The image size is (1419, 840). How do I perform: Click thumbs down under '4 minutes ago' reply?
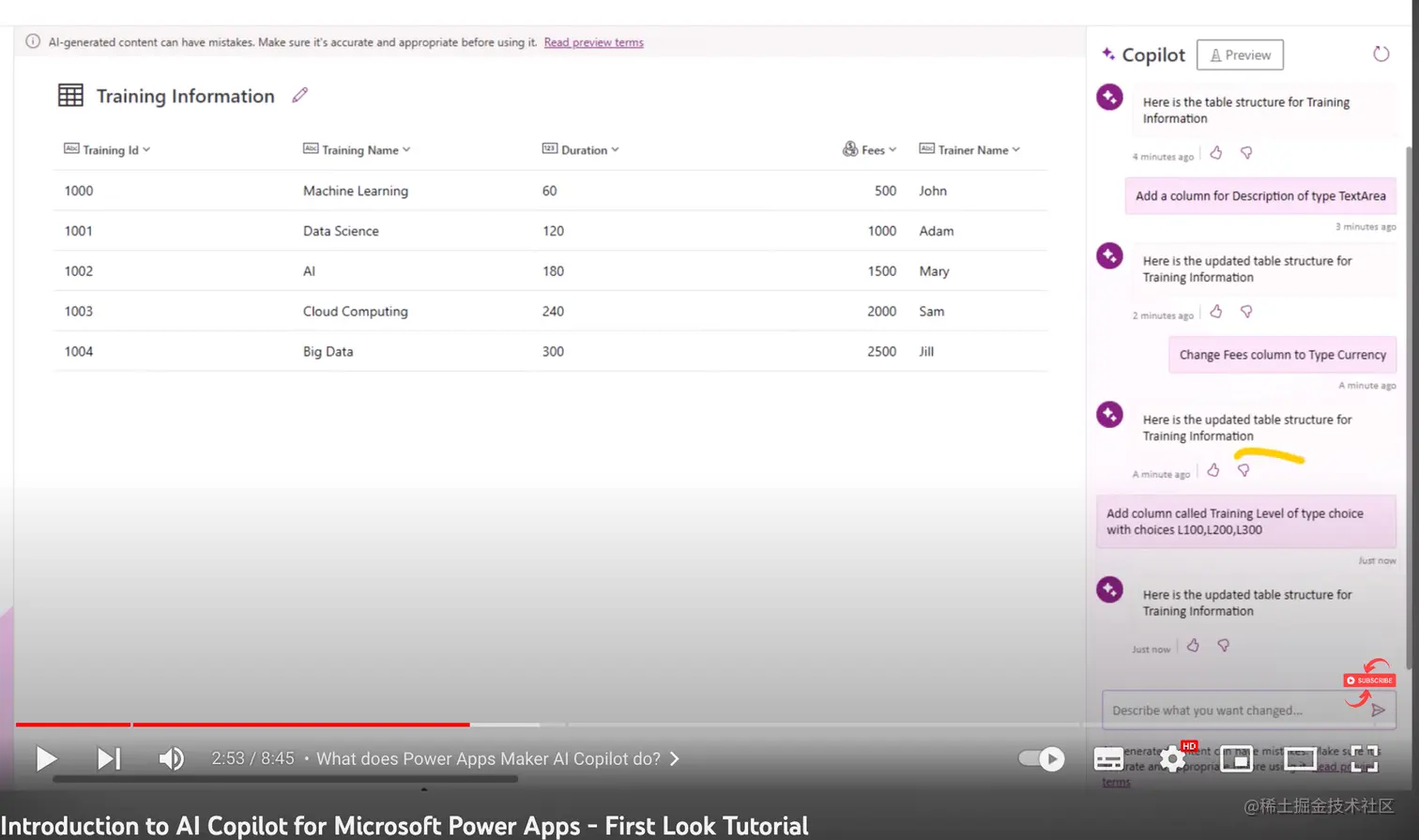point(1246,152)
